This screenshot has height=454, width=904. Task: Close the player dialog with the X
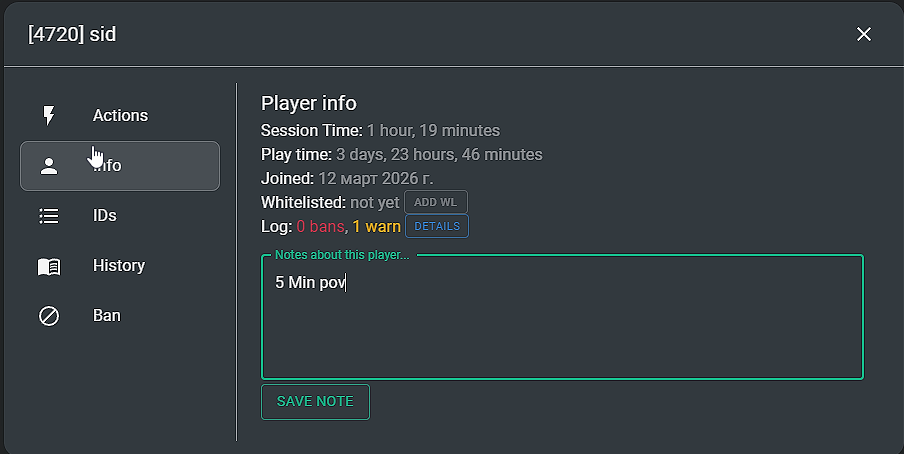pyautogui.click(x=864, y=34)
